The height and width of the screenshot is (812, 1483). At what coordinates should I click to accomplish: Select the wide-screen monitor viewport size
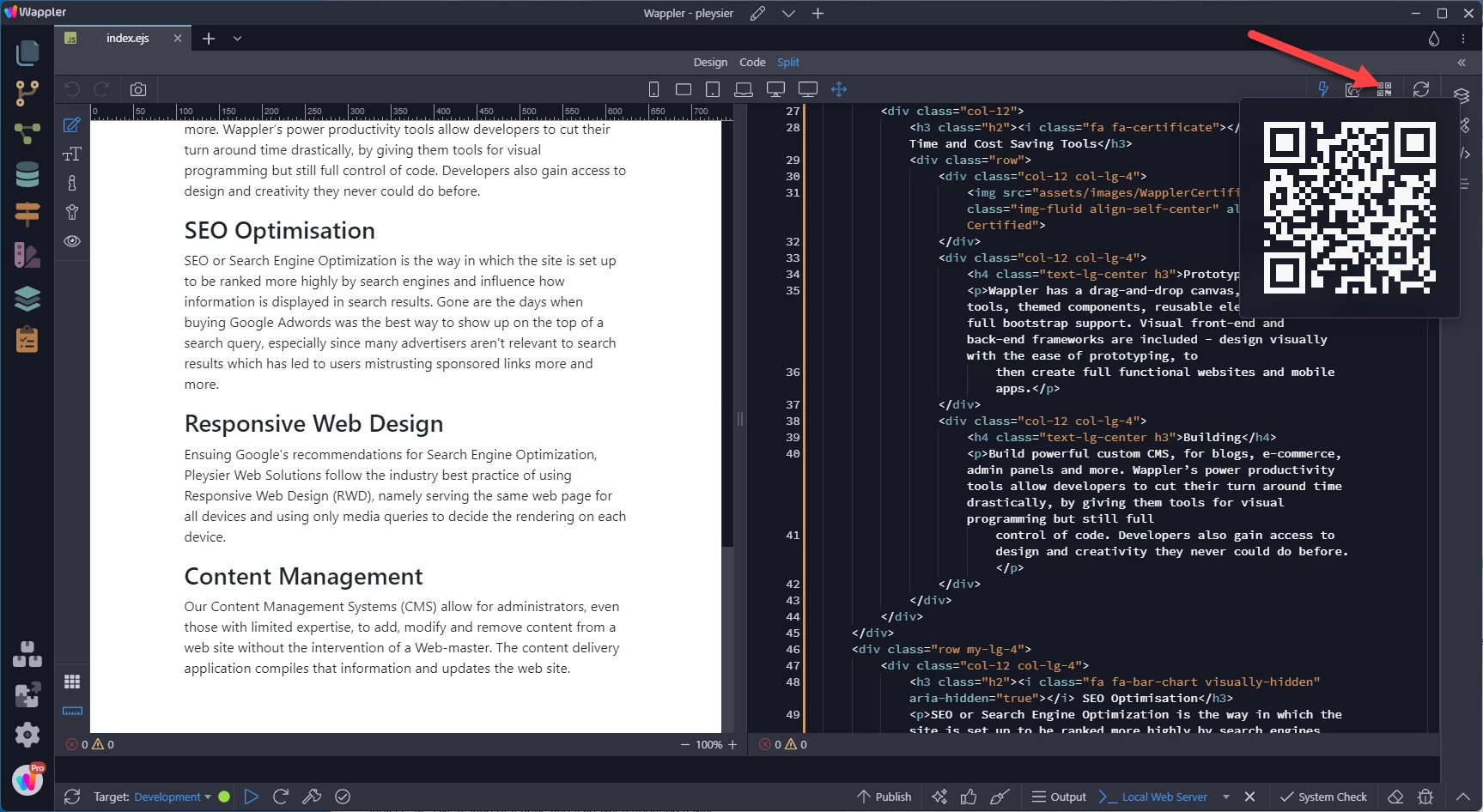pyautogui.click(x=807, y=89)
